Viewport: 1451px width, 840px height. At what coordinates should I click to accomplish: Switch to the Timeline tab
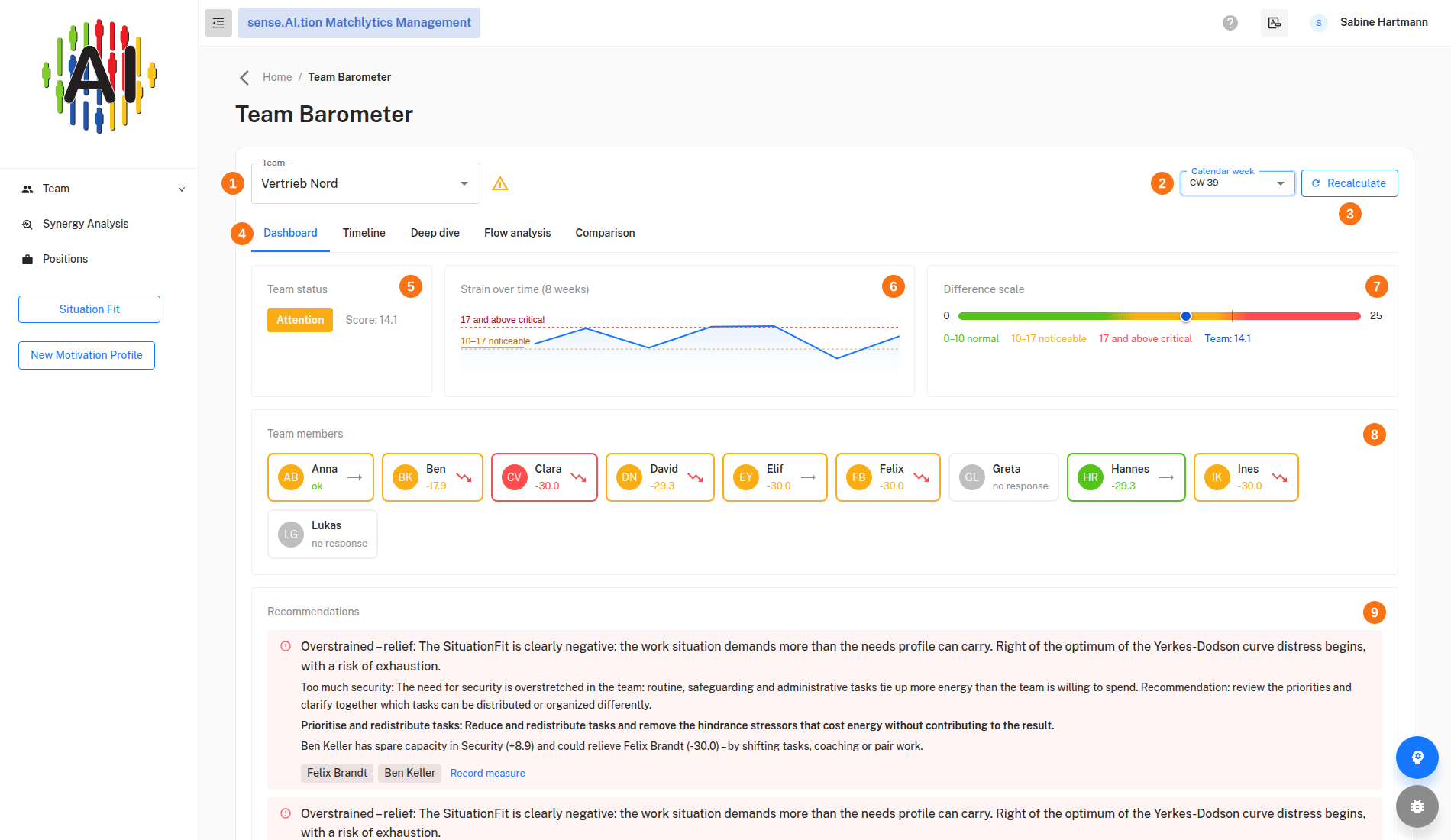364,233
